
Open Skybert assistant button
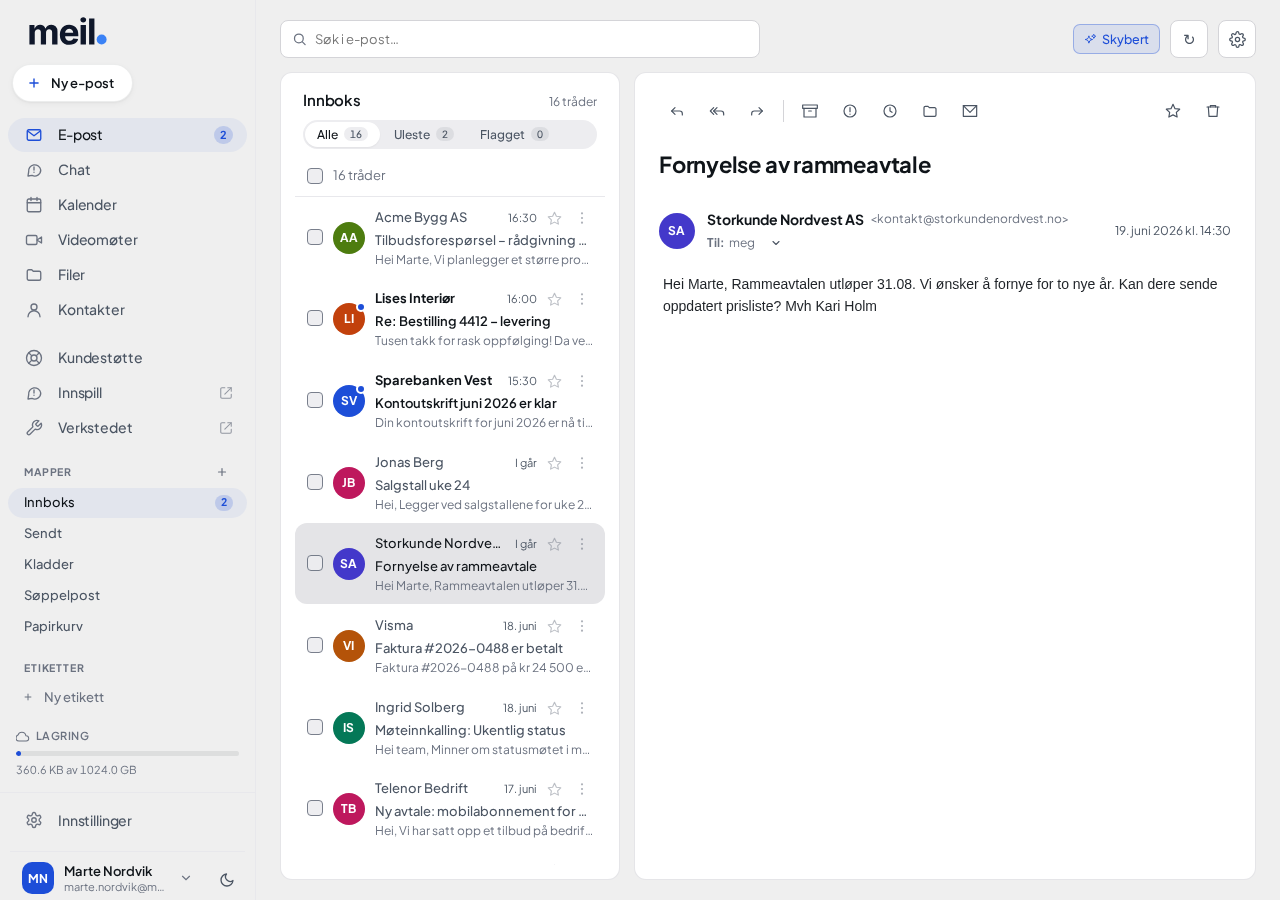tap(1116, 39)
